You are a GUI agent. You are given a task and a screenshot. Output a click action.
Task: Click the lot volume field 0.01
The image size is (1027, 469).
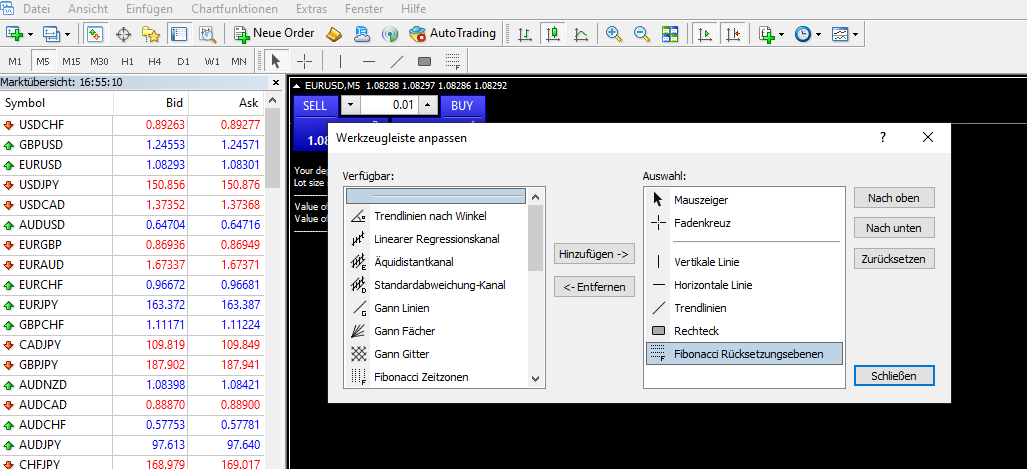(390, 105)
